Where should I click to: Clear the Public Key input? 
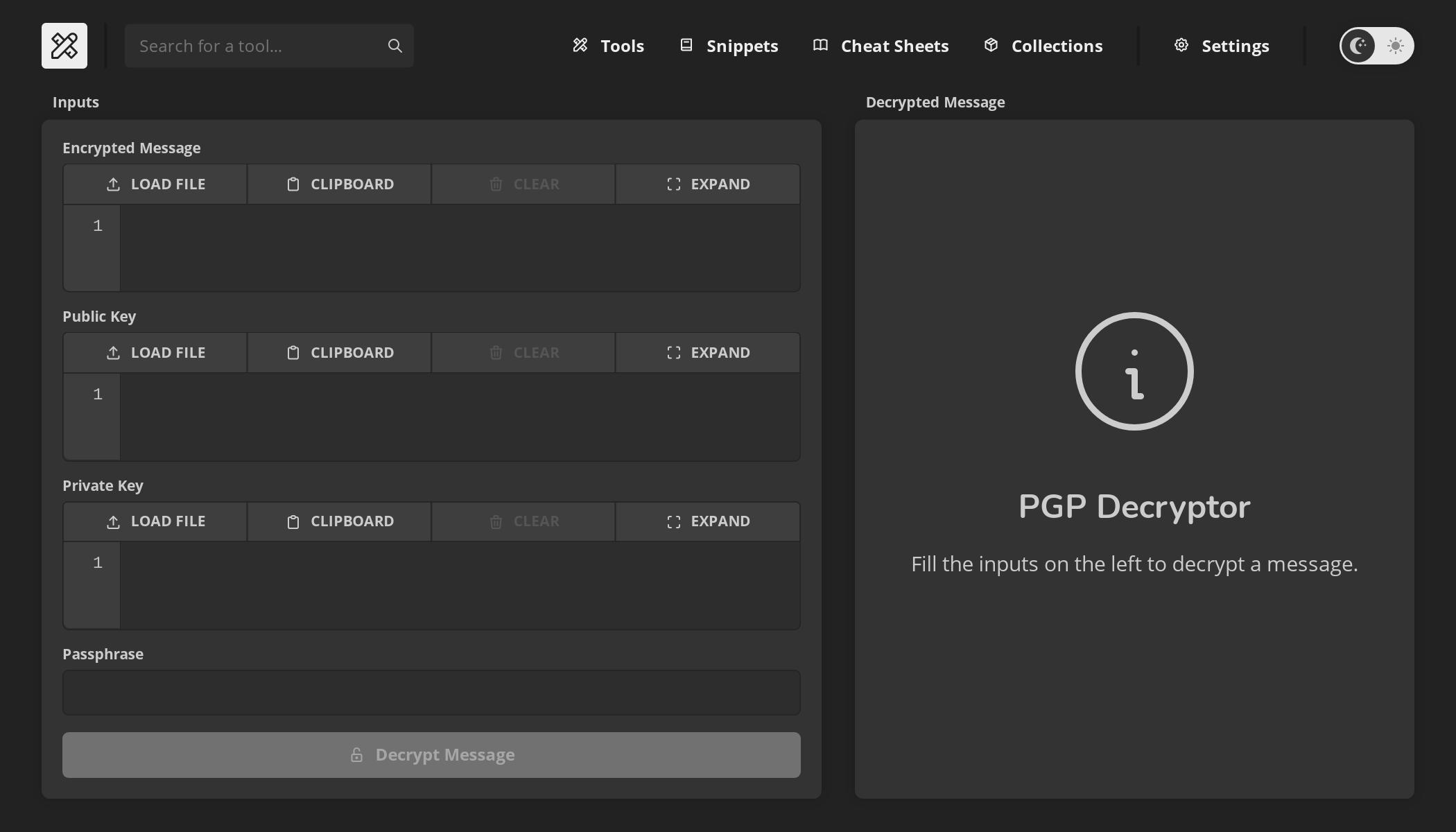click(x=523, y=353)
